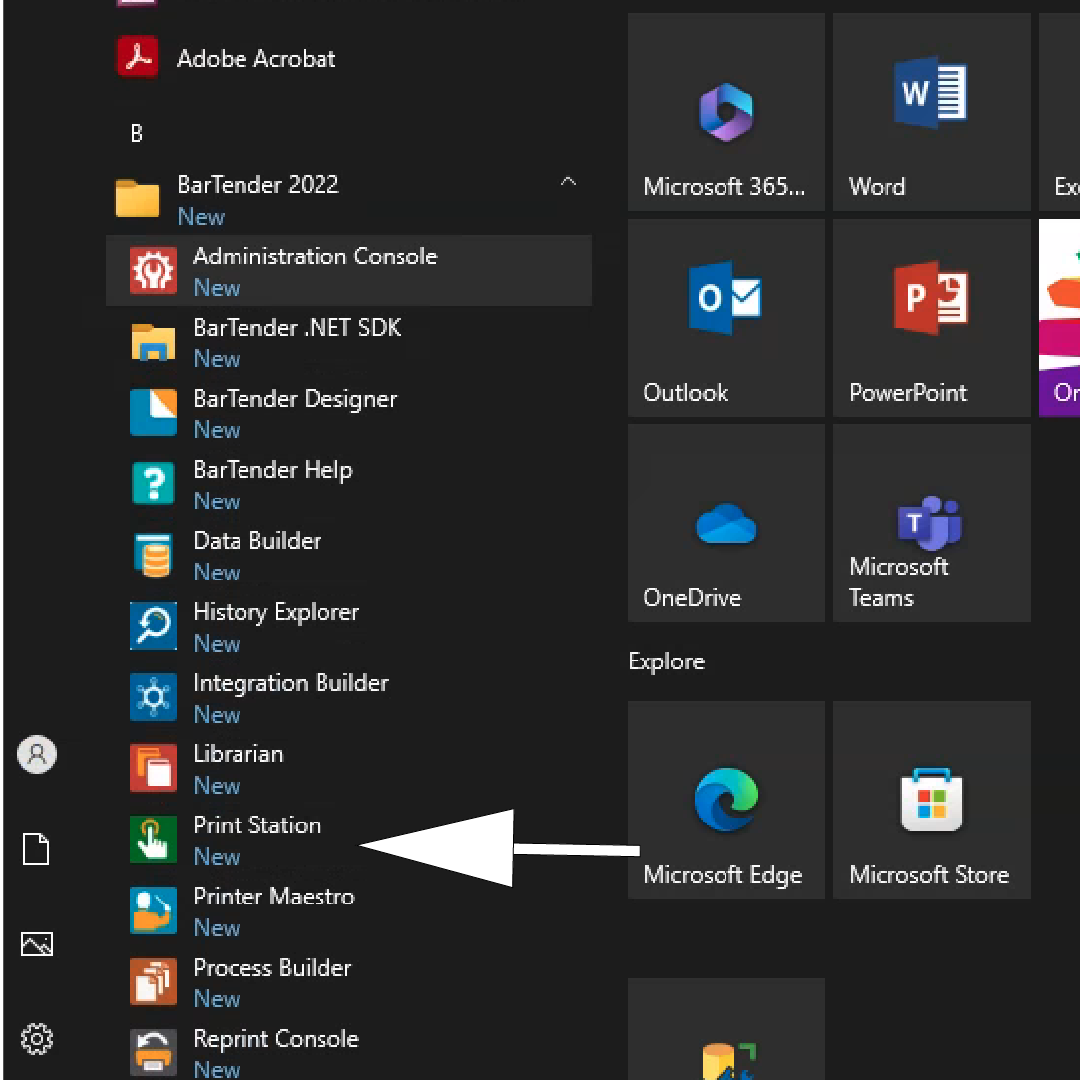1080x1080 pixels.
Task: Click the 'Data Builder' label text
Action: click(x=258, y=541)
